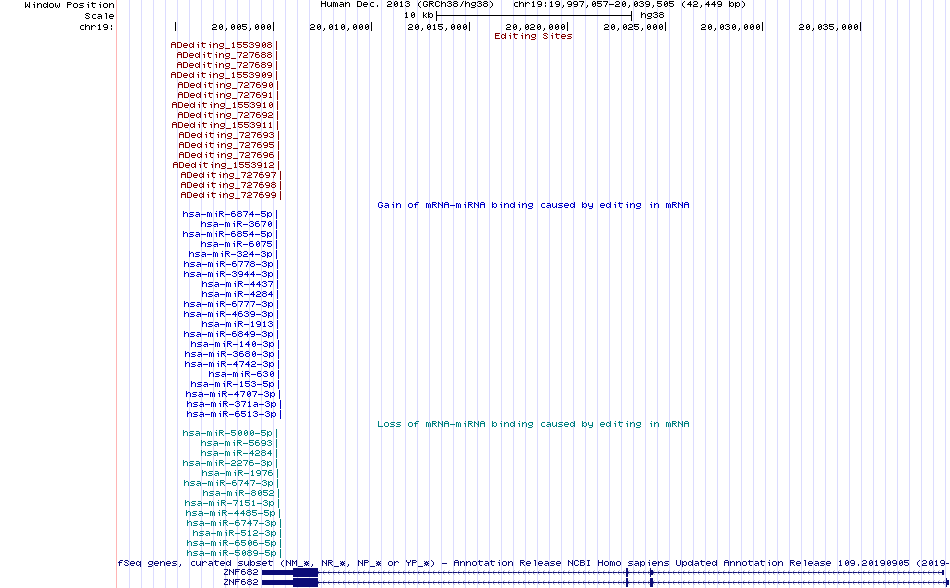Open hsa-miR-6777-3p item
The height and width of the screenshot is (588, 950).
[228, 304]
